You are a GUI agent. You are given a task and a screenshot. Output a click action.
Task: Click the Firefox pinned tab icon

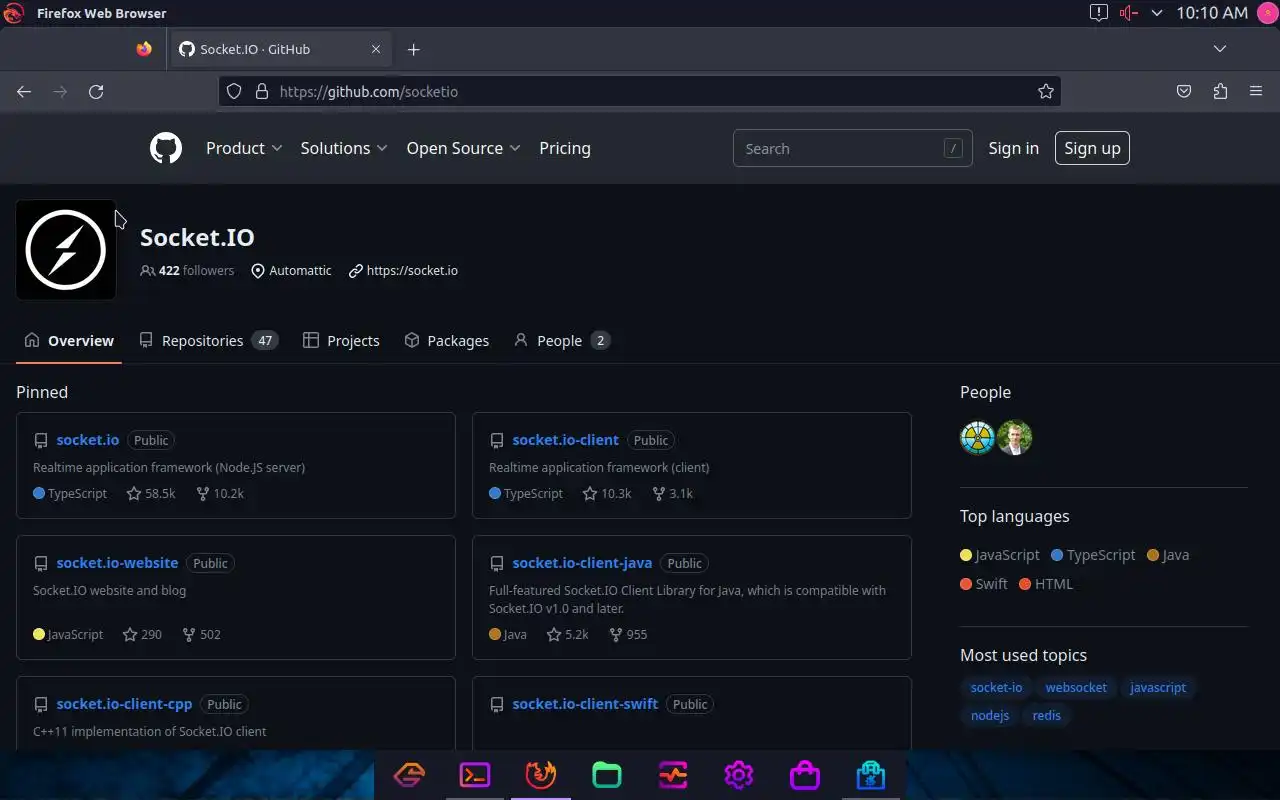coord(144,49)
